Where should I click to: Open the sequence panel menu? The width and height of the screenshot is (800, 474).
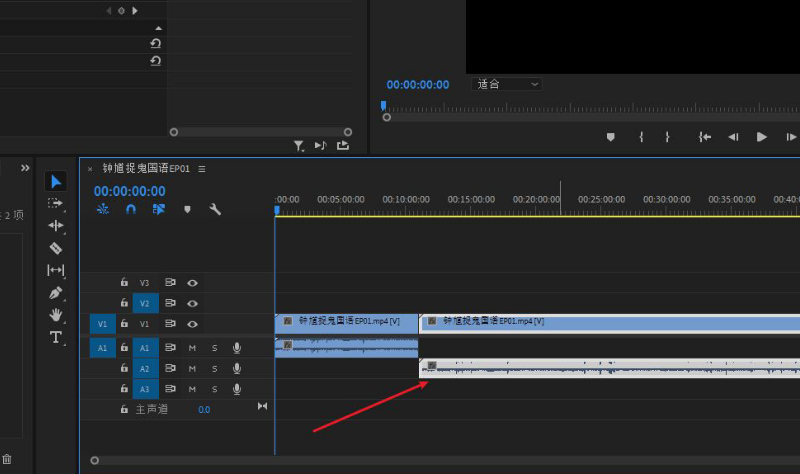202,169
